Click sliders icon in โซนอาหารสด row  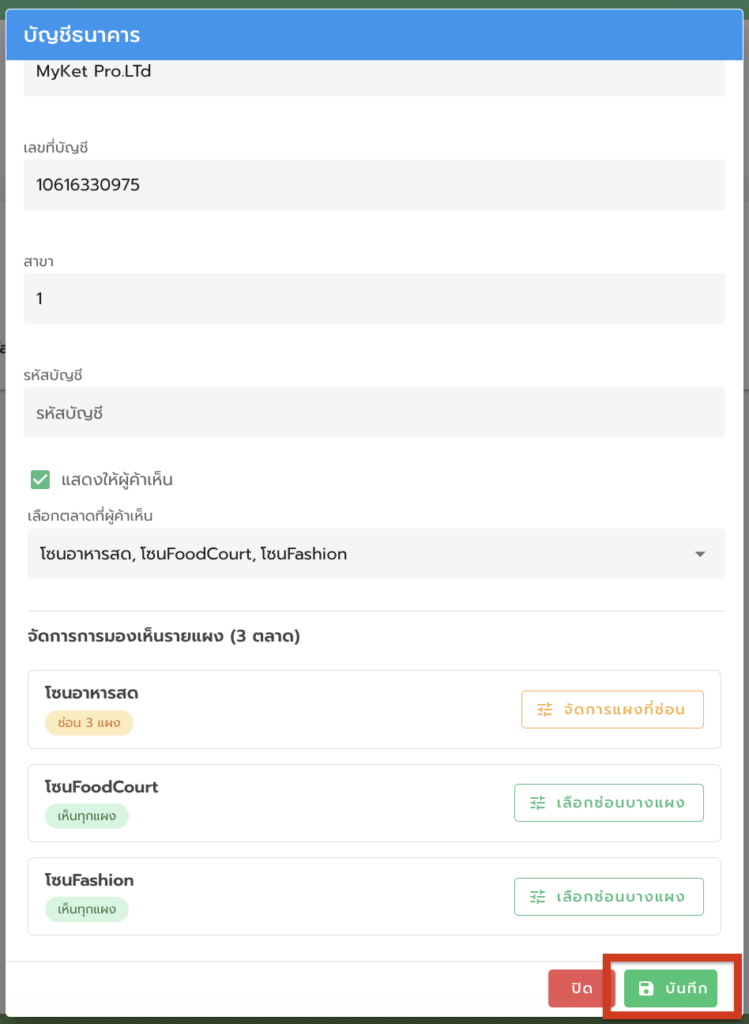pyautogui.click(x=545, y=709)
